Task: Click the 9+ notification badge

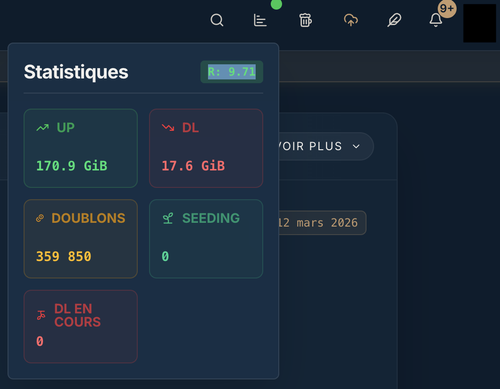Action: pos(447,8)
